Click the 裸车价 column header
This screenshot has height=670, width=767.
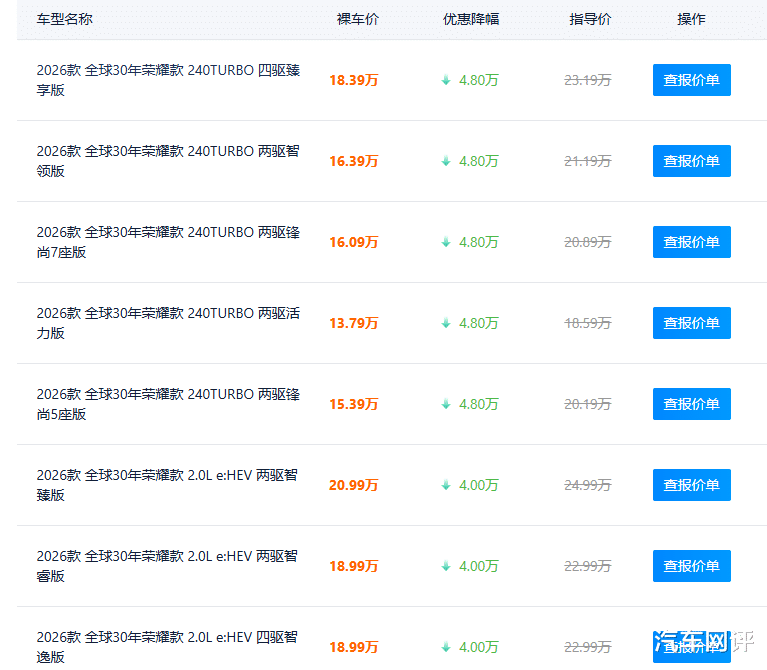(358, 19)
